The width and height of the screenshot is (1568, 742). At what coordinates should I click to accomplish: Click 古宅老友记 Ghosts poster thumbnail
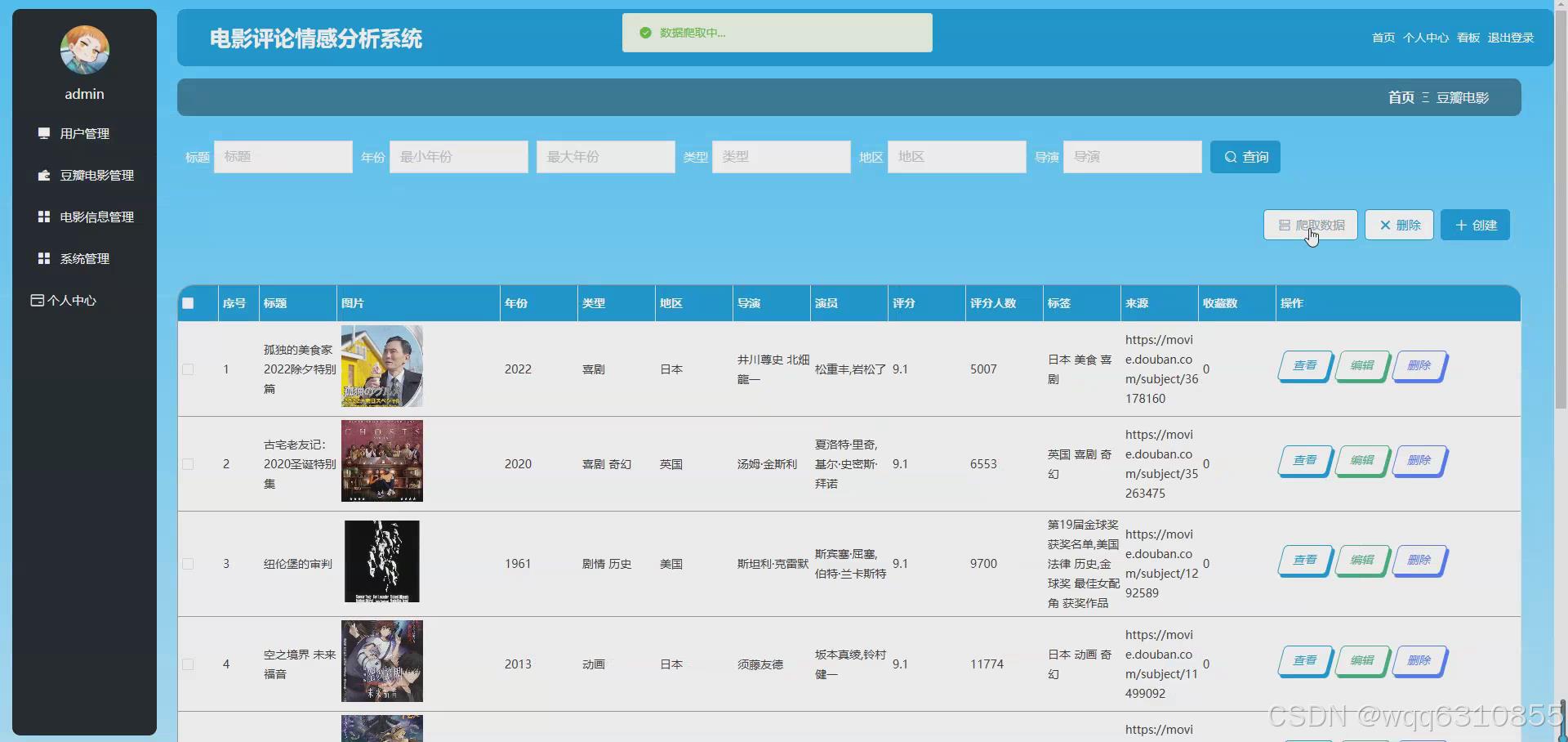[382, 461]
